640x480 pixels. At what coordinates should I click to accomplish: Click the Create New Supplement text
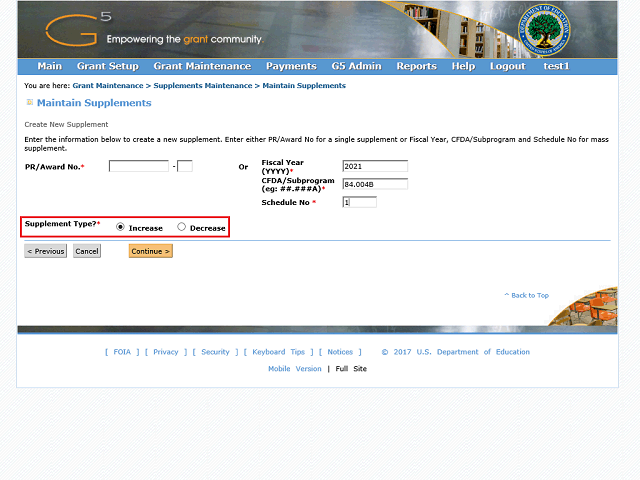(66, 124)
